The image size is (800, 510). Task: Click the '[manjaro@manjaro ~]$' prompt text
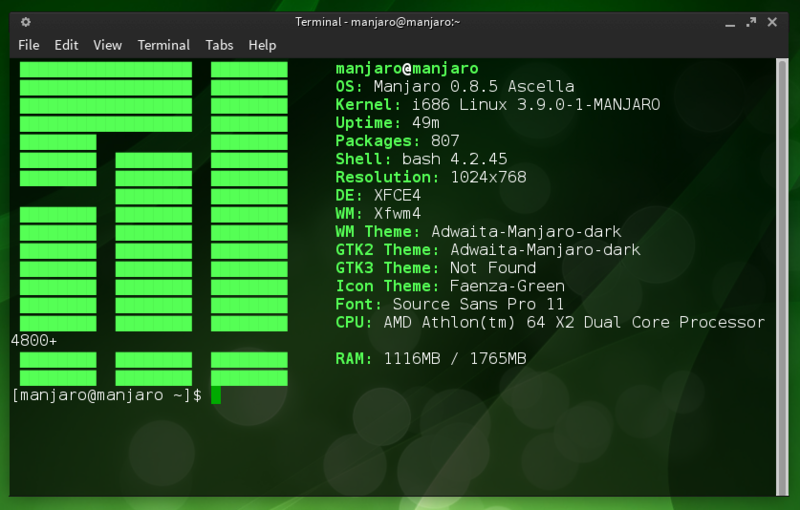click(107, 395)
